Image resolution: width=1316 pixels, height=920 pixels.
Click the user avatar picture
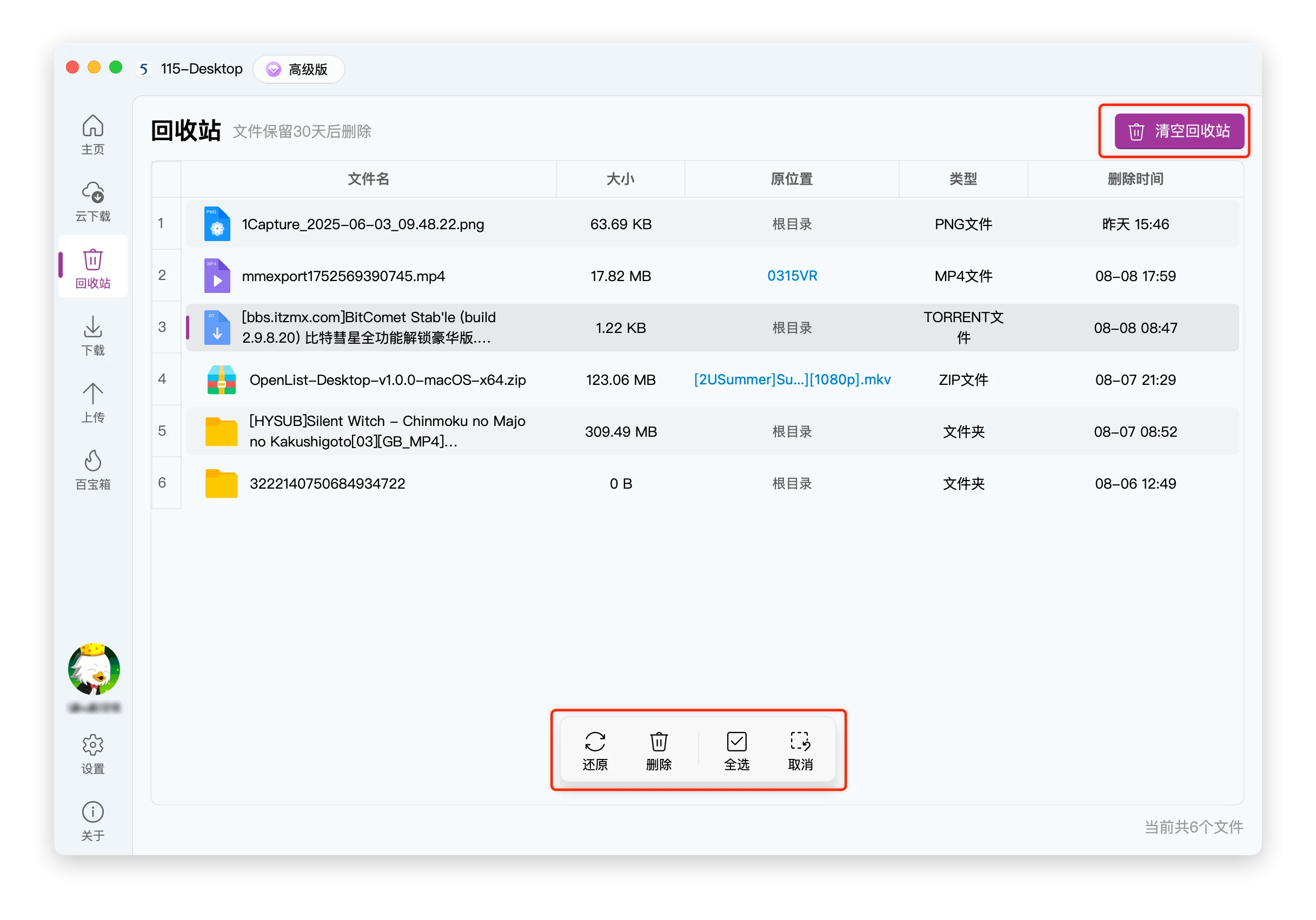(94, 669)
